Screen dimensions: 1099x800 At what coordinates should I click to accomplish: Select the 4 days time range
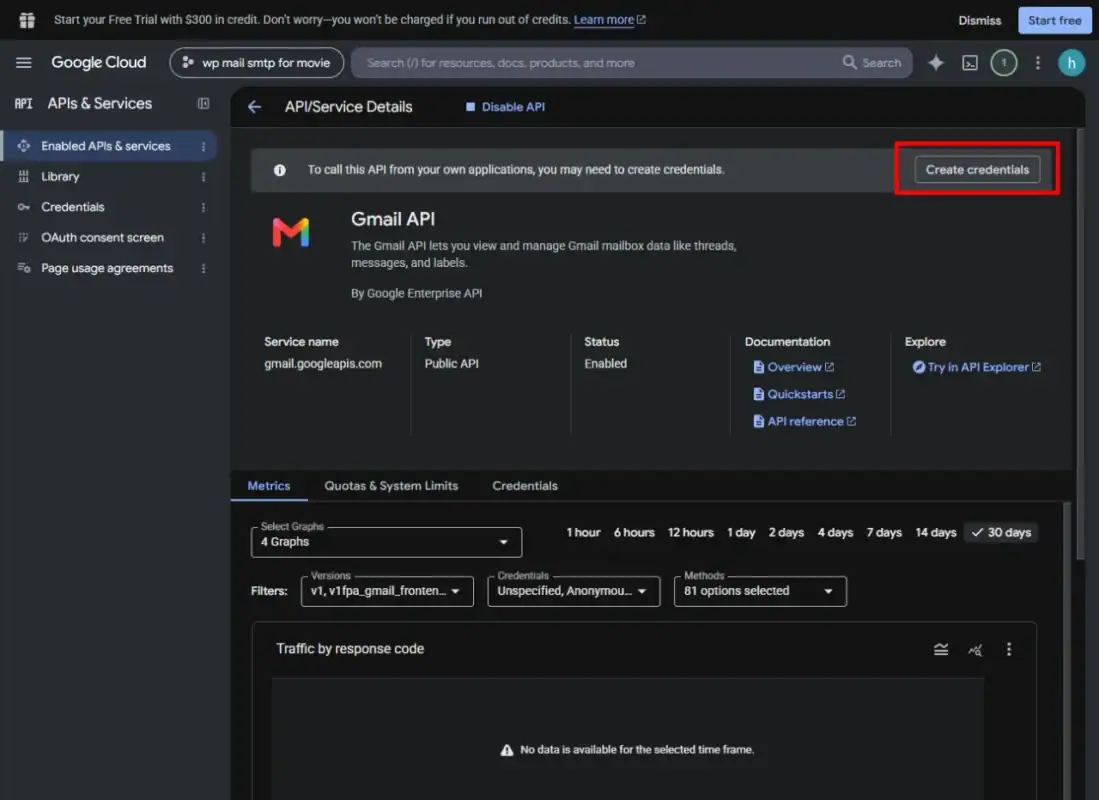(x=835, y=533)
